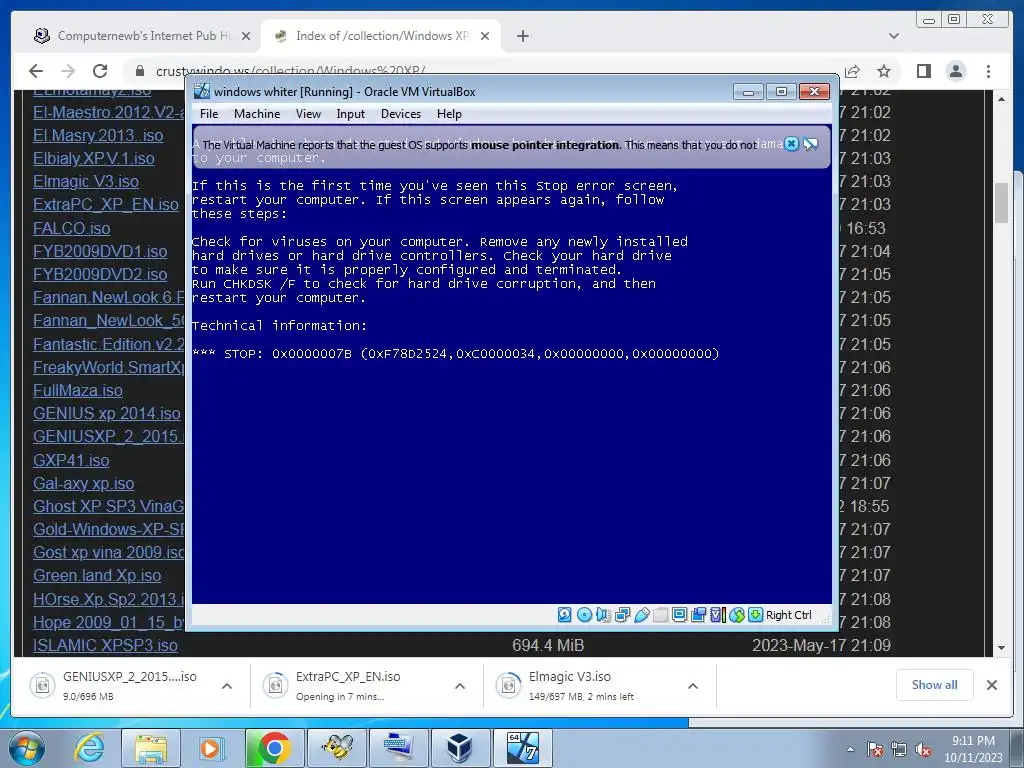The image size is (1024, 768).
Task: Click the shared folders icon in VirtualBox status bar
Action: coord(661,615)
